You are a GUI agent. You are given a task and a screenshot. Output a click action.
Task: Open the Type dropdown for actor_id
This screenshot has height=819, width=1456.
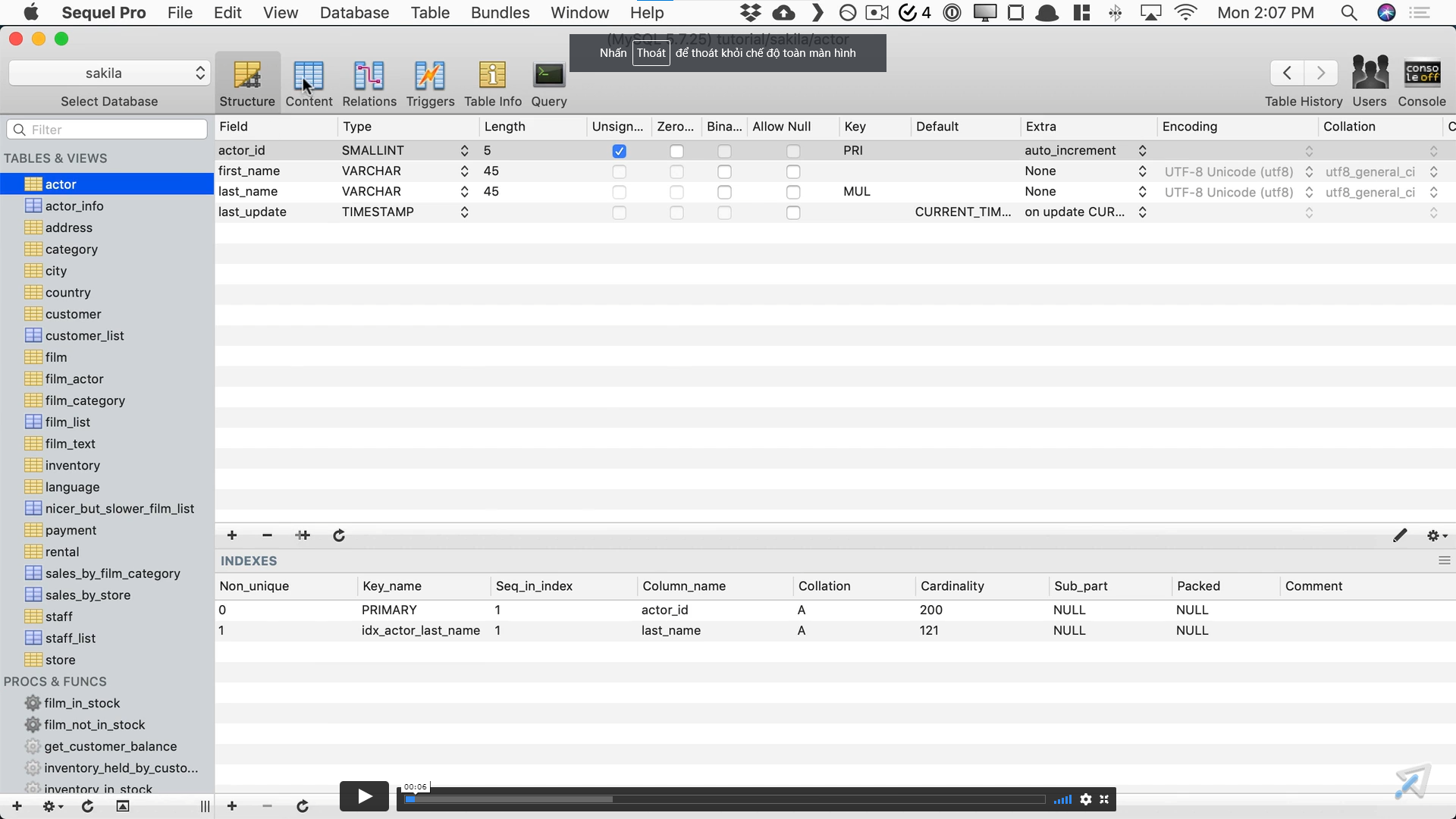click(464, 151)
